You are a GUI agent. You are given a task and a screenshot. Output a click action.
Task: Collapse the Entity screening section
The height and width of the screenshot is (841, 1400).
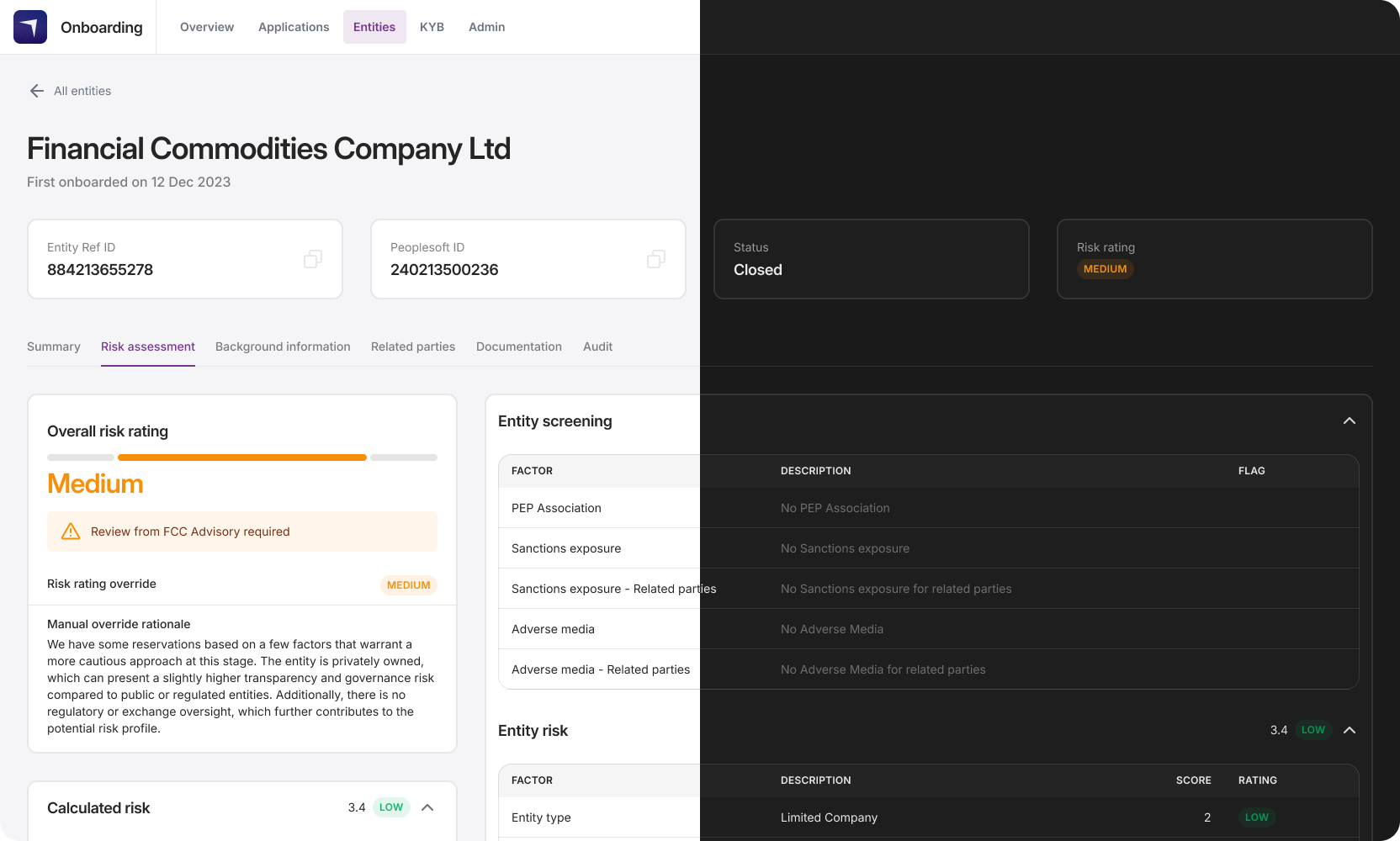(x=1350, y=420)
